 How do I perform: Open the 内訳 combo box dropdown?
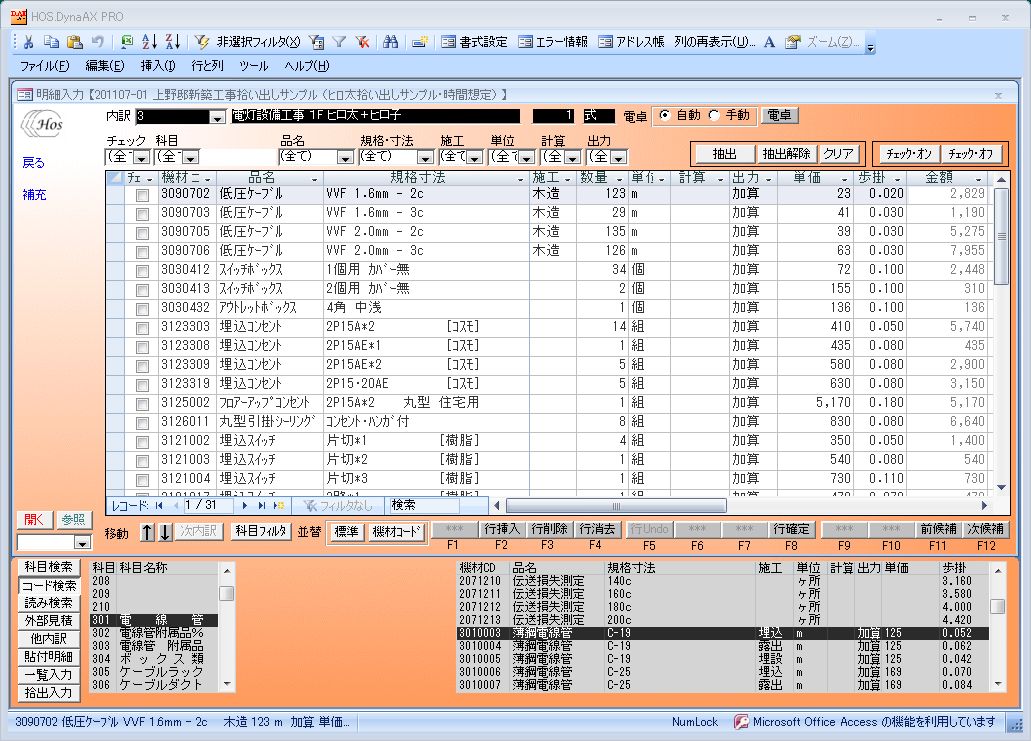pyautogui.click(x=217, y=117)
